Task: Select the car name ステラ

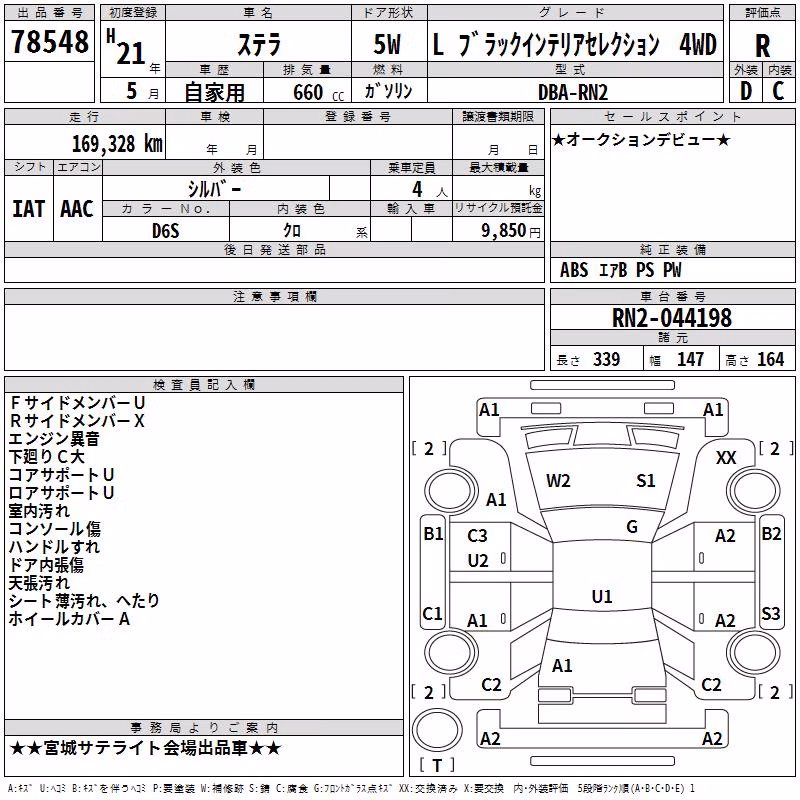Action: (x=259, y=44)
